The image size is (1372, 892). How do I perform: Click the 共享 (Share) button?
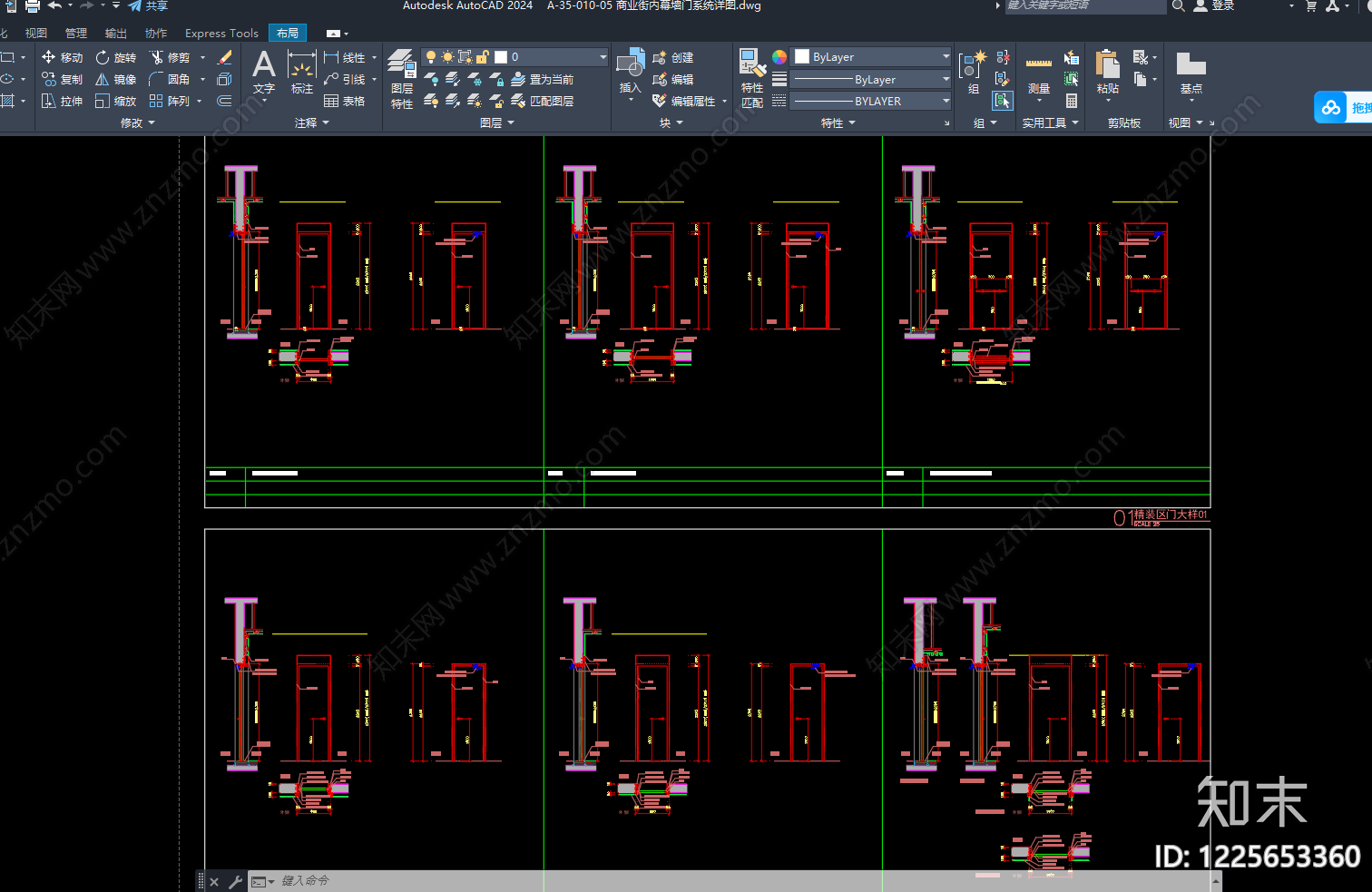pyautogui.click(x=148, y=5)
